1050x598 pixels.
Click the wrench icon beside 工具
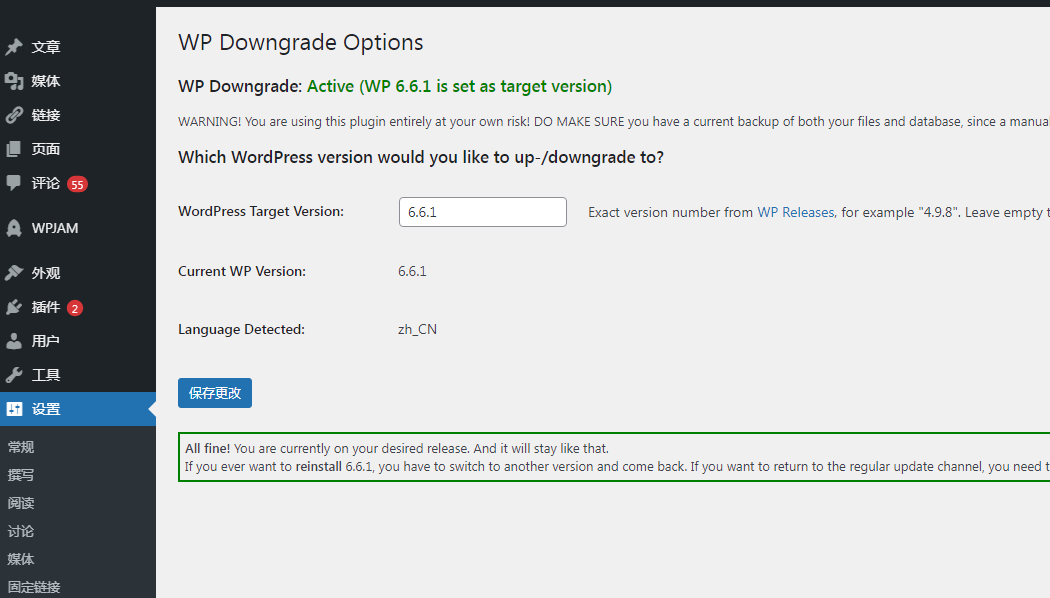coord(14,375)
